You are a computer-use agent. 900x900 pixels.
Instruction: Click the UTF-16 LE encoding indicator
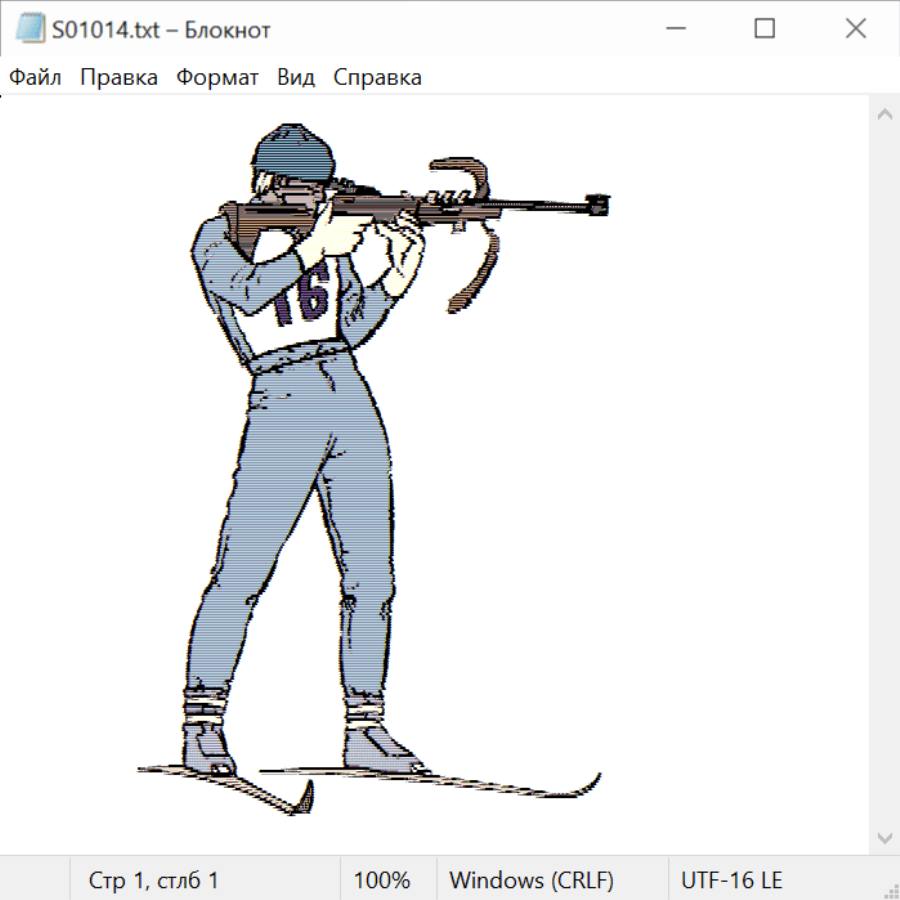(732, 881)
